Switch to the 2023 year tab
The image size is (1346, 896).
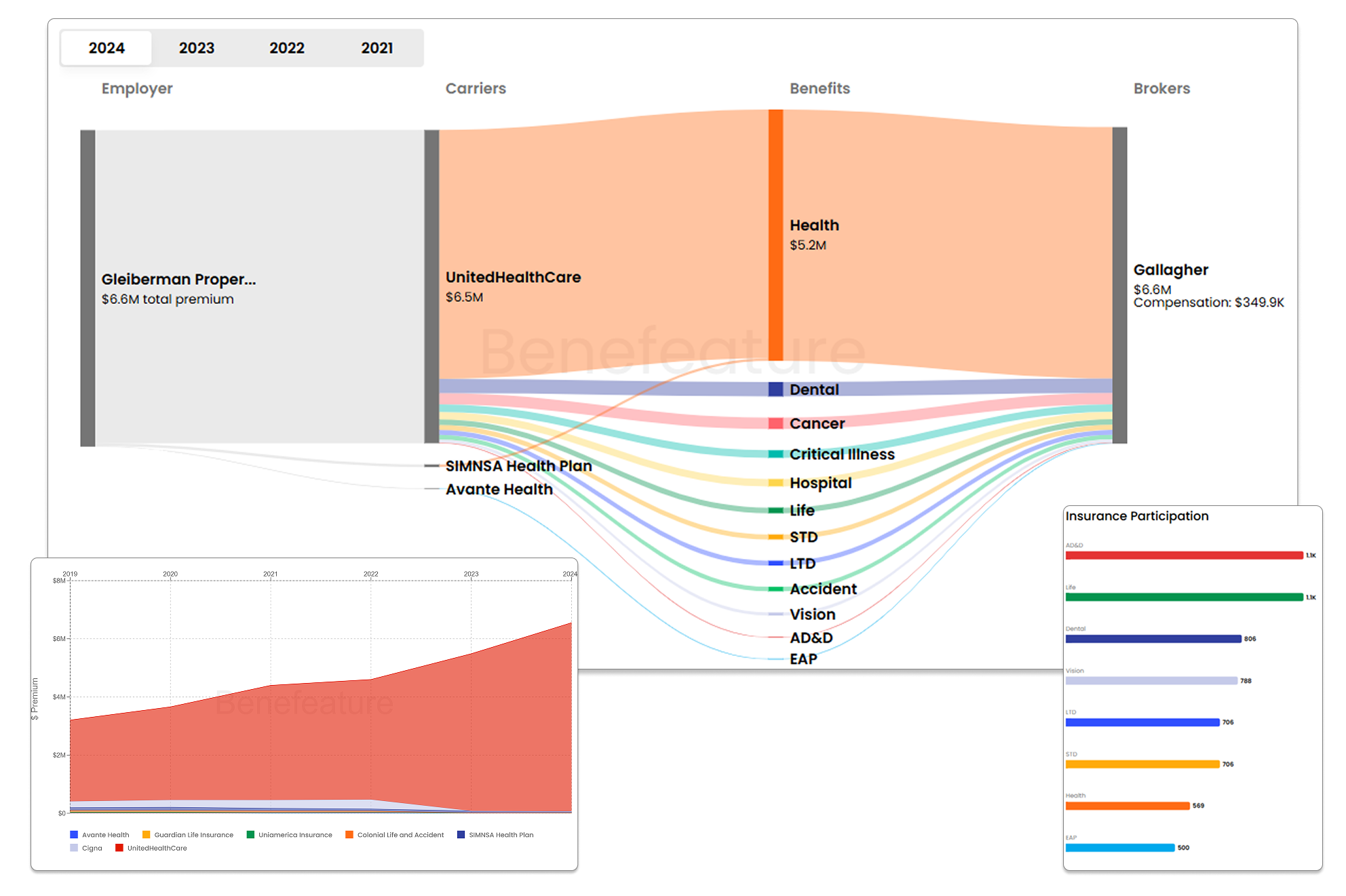(x=197, y=48)
